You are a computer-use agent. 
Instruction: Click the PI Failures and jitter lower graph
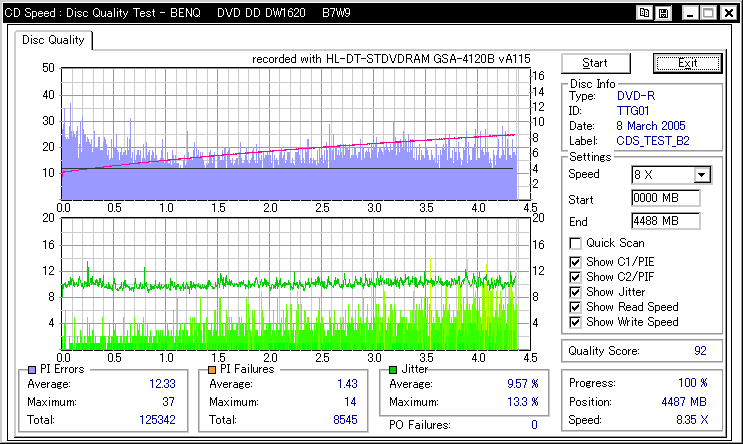click(x=295, y=284)
